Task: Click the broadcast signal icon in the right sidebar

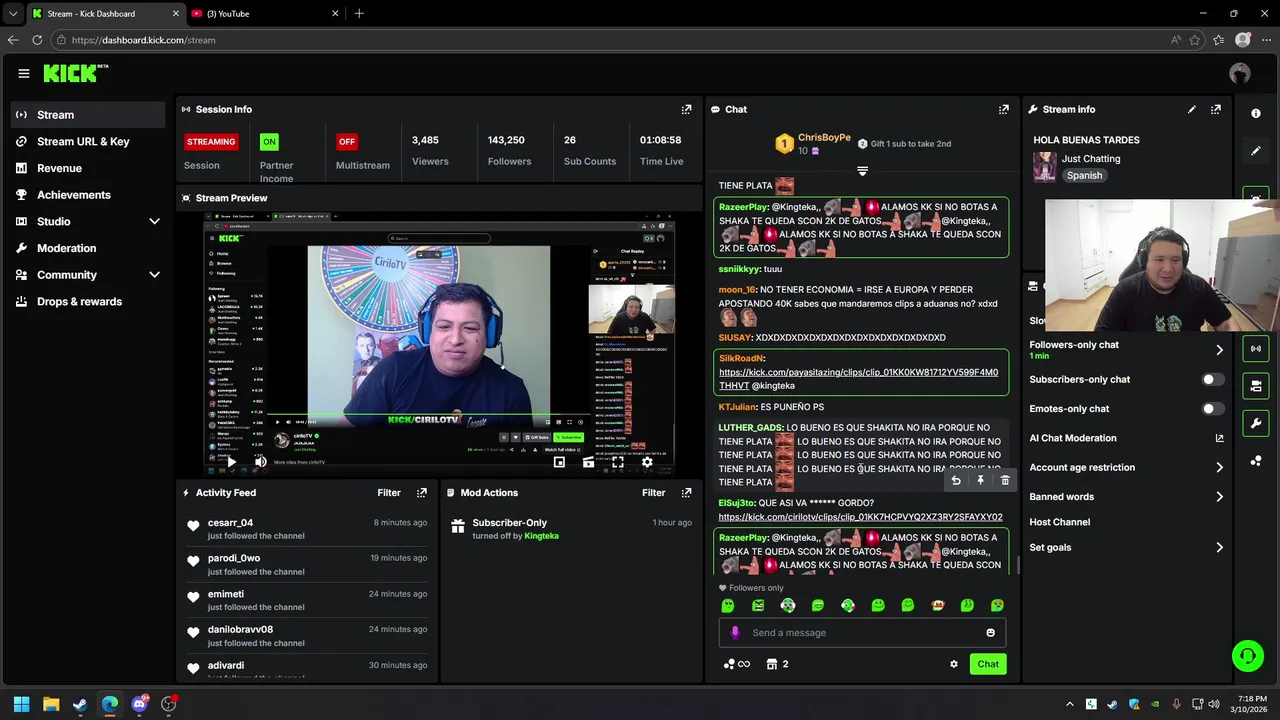Action: pos(1256,348)
